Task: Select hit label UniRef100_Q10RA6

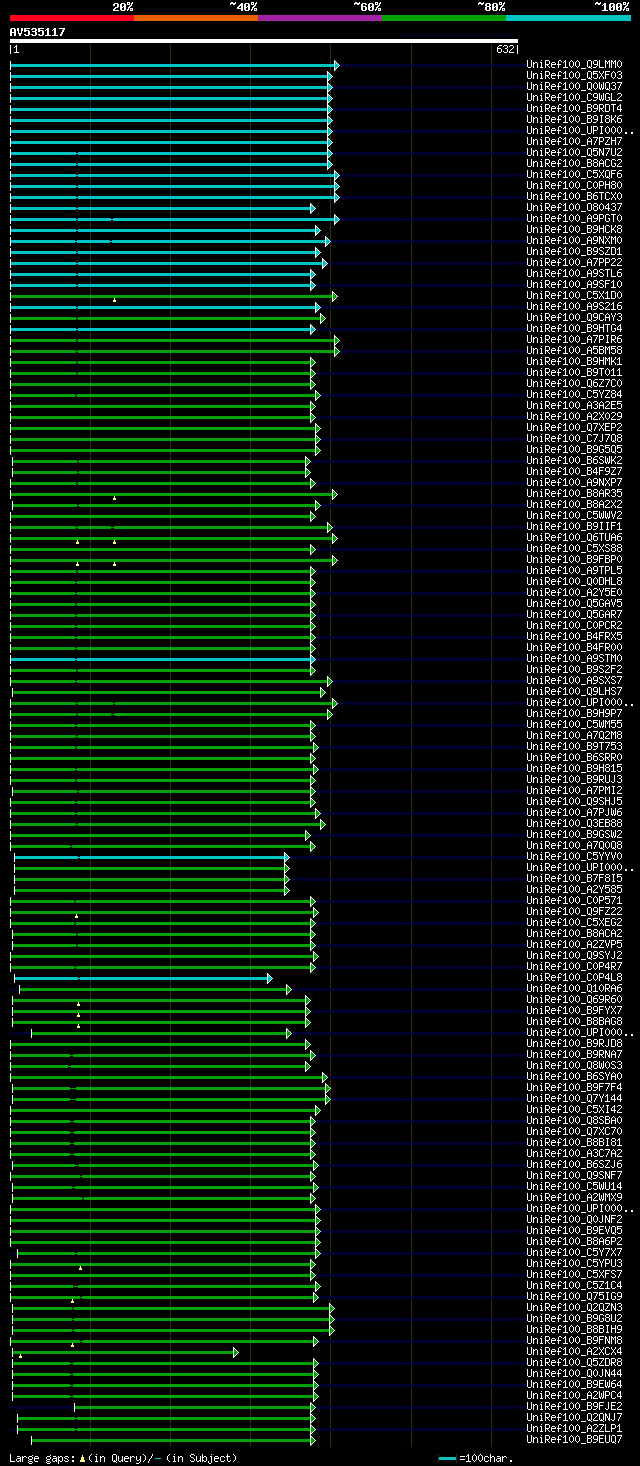Action: click(x=574, y=989)
